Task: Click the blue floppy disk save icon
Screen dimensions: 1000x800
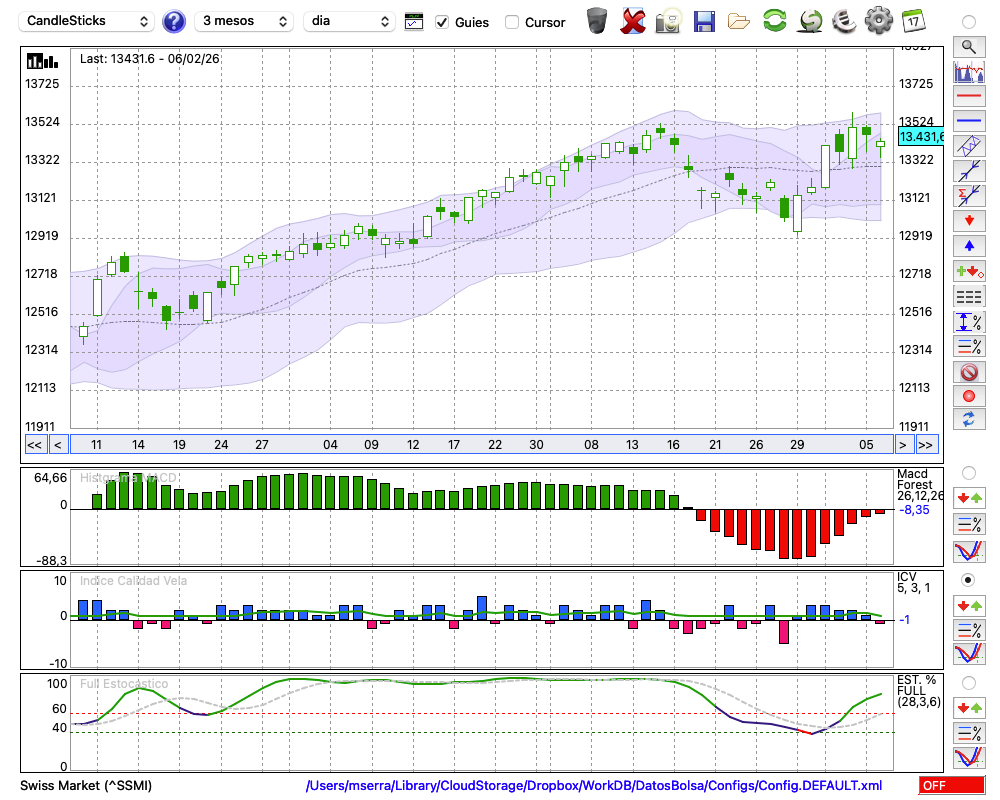Action: [x=704, y=20]
